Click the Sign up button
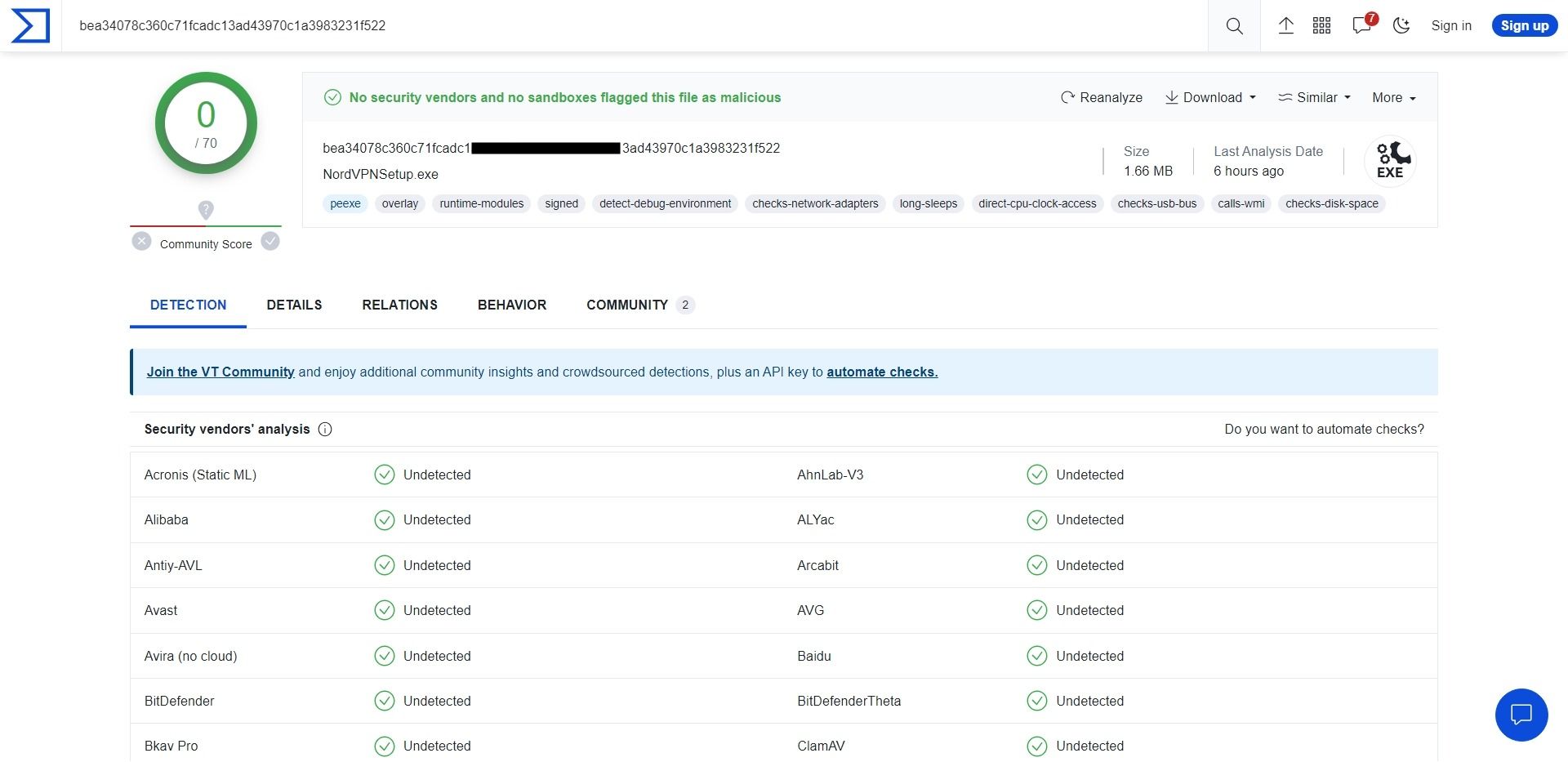 point(1524,25)
